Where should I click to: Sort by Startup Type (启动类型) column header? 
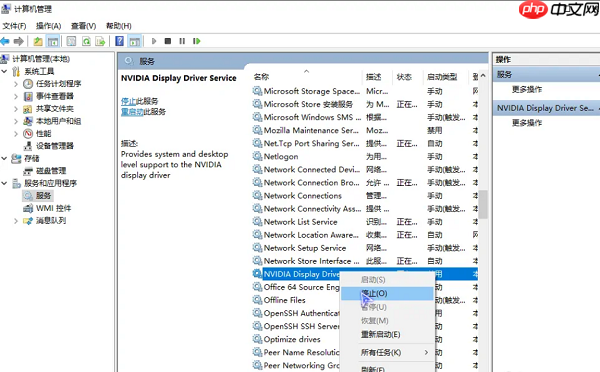[x=445, y=77]
